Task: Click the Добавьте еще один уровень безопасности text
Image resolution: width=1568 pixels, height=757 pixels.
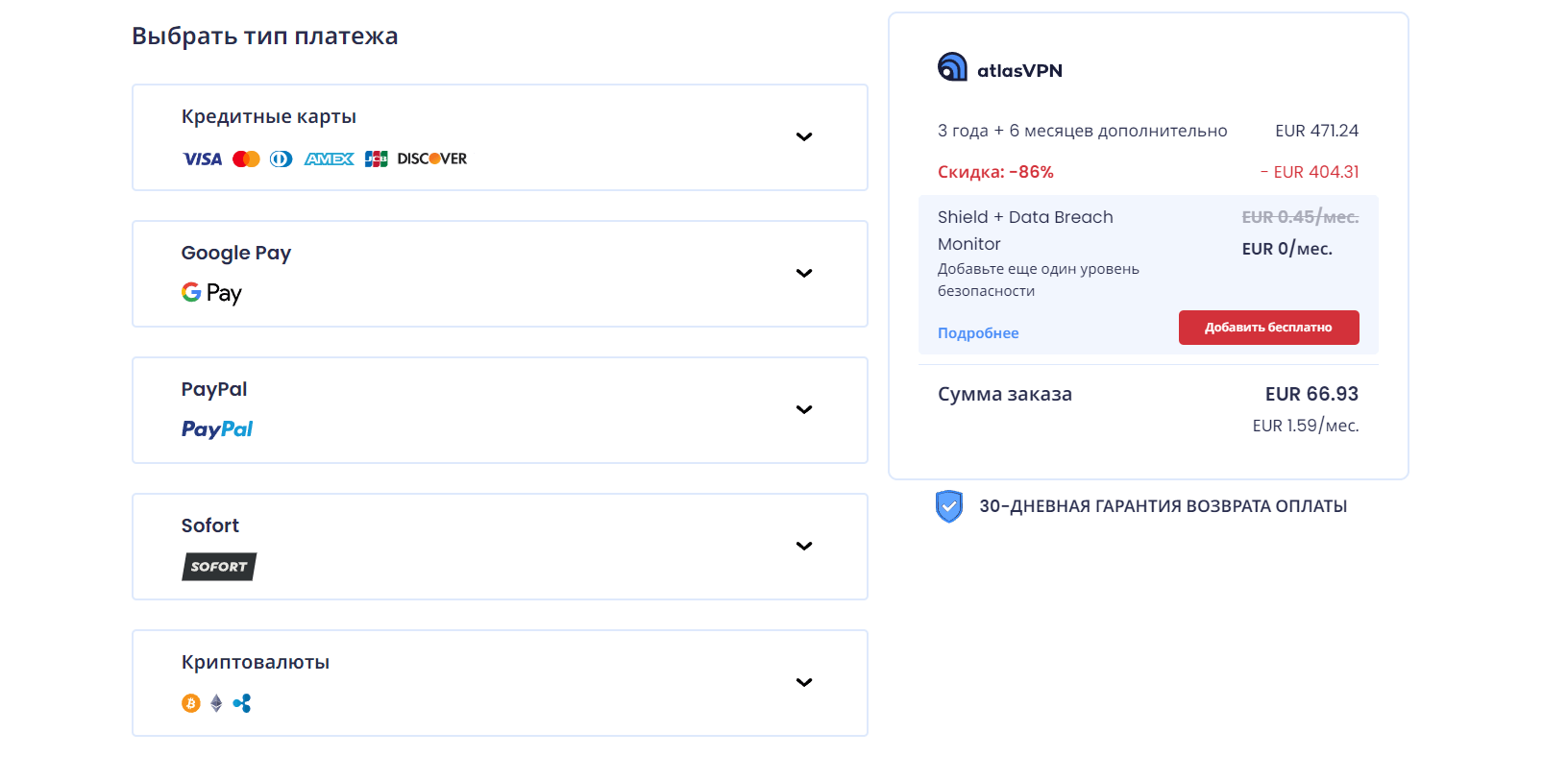Action: (x=1039, y=280)
